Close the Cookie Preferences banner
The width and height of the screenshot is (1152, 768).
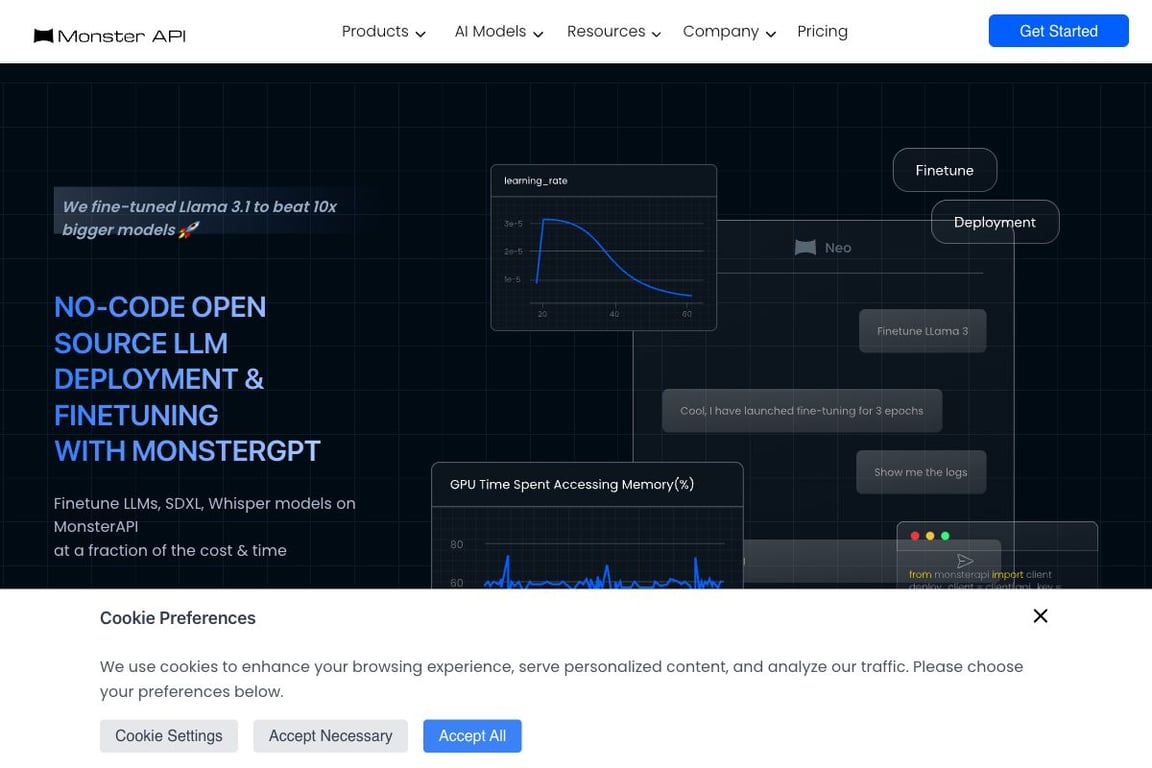[x=1040, y=616]
